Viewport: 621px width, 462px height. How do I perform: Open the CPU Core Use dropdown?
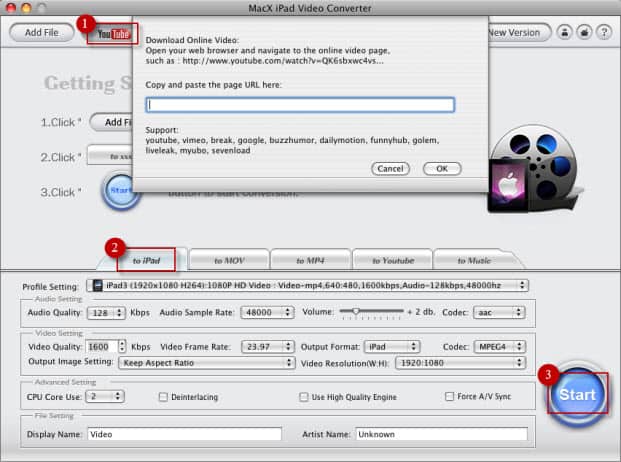pos(105,396)
